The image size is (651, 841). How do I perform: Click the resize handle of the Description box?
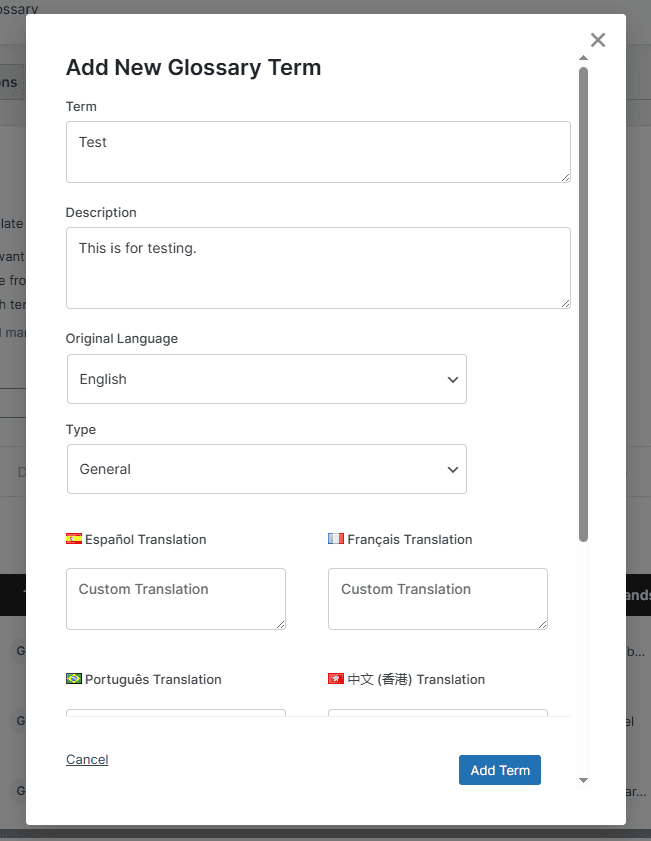click(566, 303)
